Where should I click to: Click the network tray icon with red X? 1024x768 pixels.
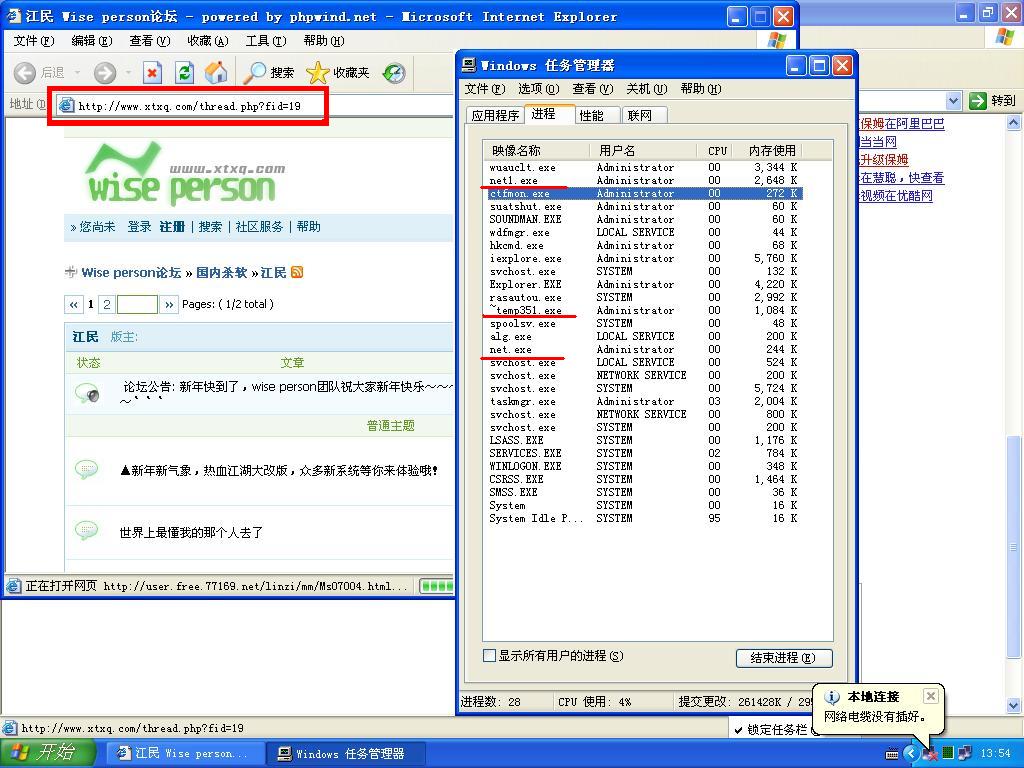point(929,753)
